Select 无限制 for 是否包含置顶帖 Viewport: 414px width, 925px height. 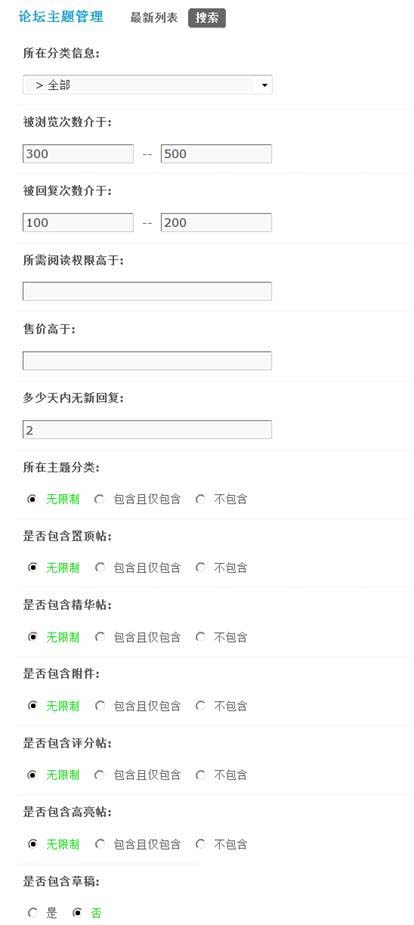32,568
